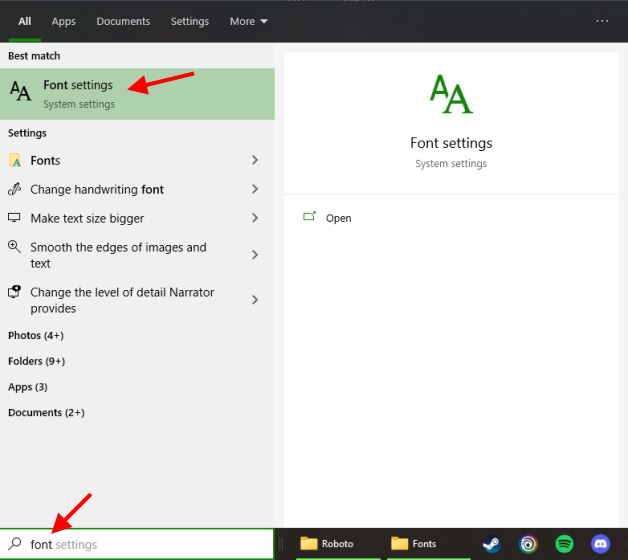The image size is (628, 560).
Task: Open the Roboto folder in the taskbar
Action: pyautogui.click(x=337, y=544)
